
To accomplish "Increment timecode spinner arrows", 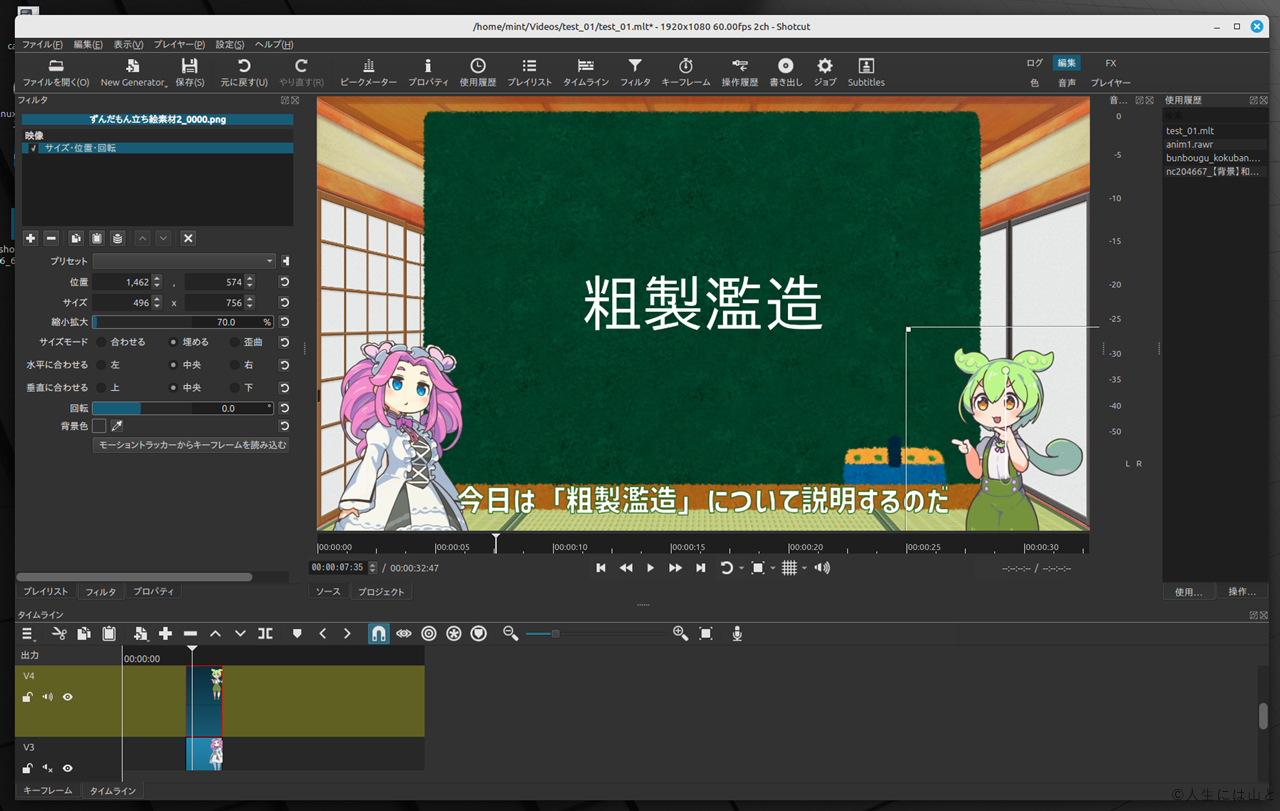I will 373,568.
